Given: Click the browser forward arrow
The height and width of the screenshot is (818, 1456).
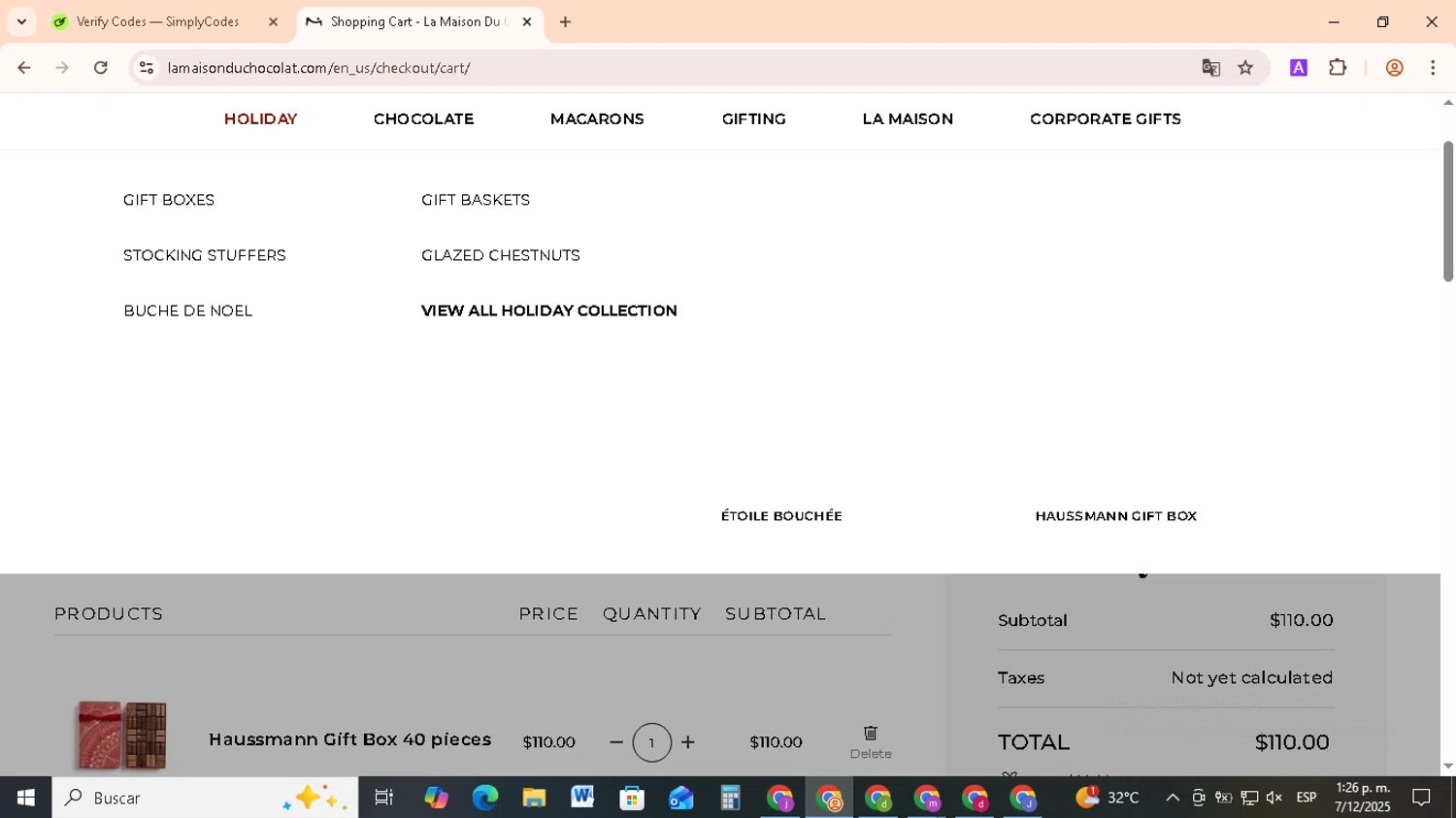Looking at the screenshot, I should tap(62, 68).
